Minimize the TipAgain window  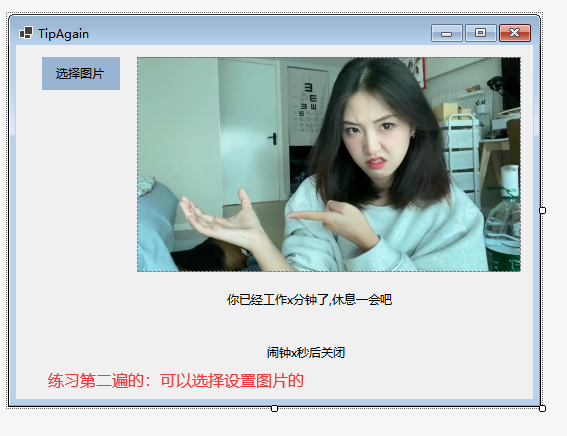[x=447, y=33]
